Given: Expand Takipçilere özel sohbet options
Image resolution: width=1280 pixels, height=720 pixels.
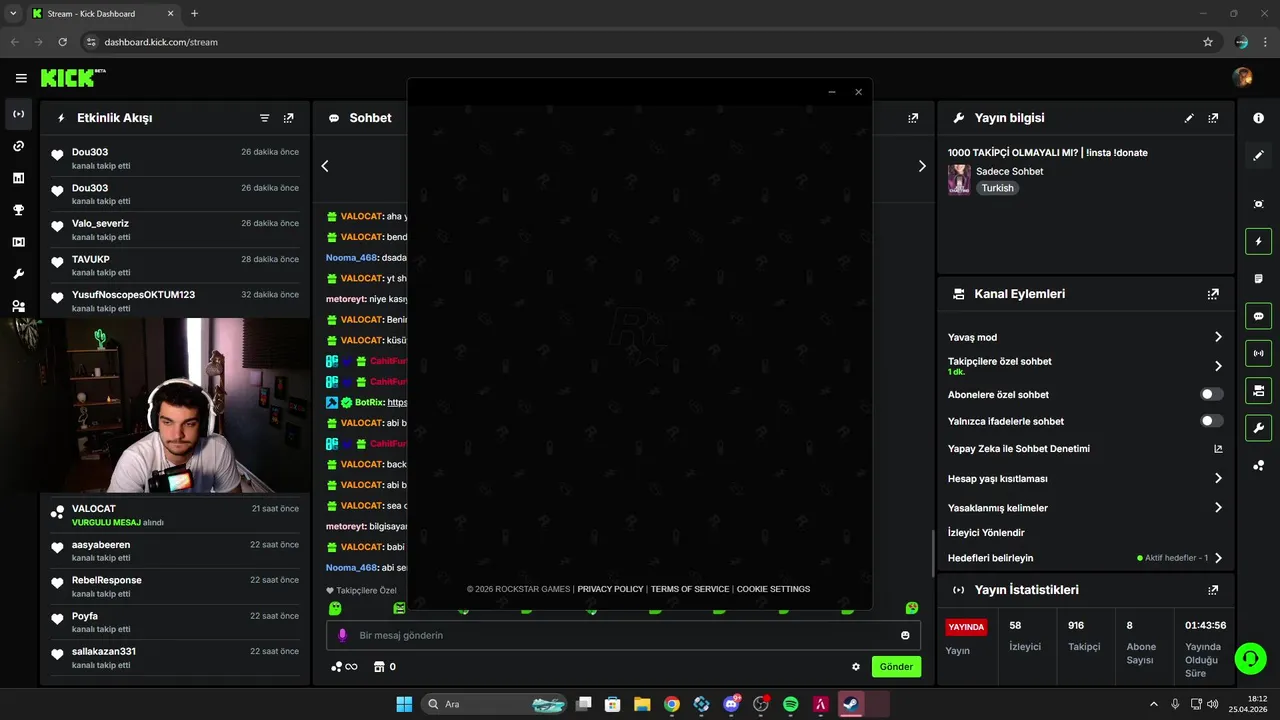Looking at the screenshot, I should [x=1218, y=366].
